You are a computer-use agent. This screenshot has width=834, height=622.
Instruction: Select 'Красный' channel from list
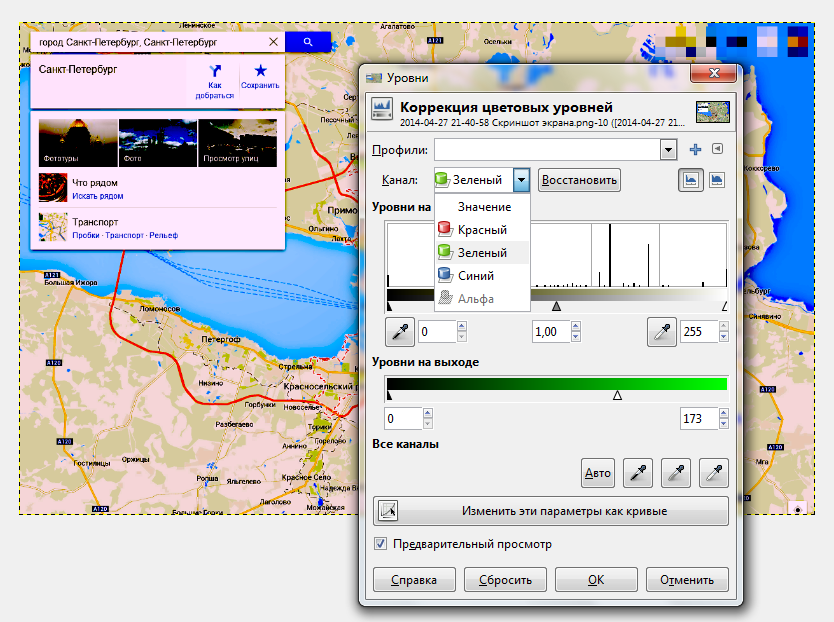click(482, 230)
